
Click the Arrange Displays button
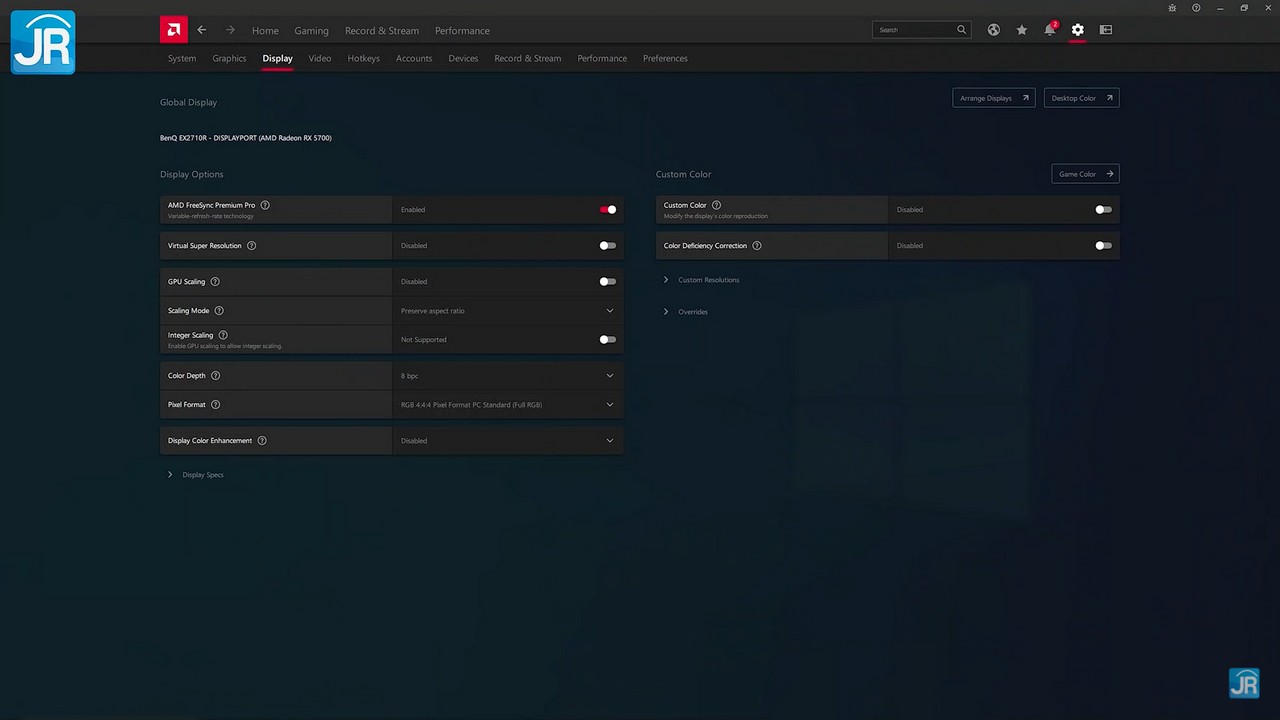993,98
